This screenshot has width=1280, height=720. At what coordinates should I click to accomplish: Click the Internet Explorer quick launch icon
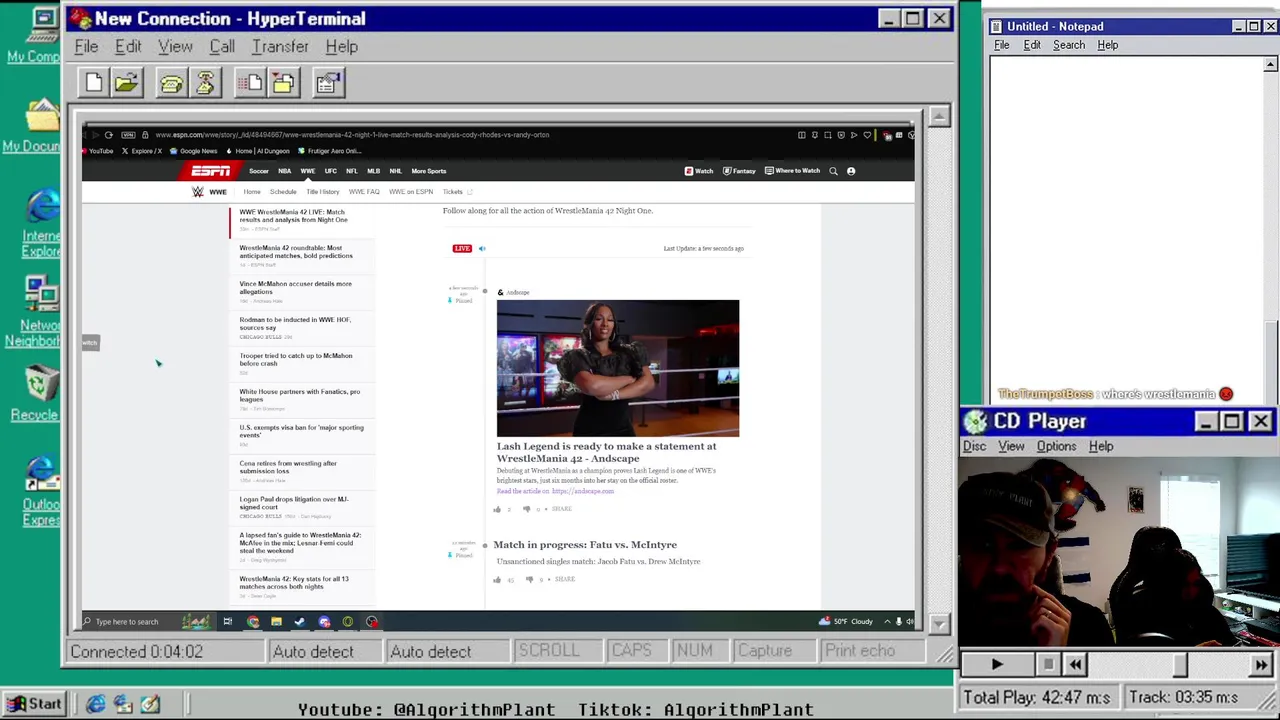[x=96, y=704]
